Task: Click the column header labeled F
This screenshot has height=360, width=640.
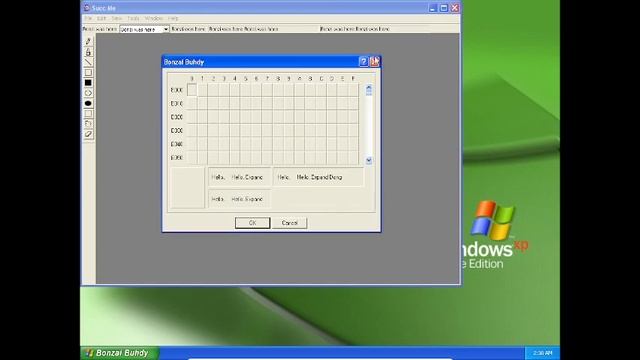Action: point(353,78)
